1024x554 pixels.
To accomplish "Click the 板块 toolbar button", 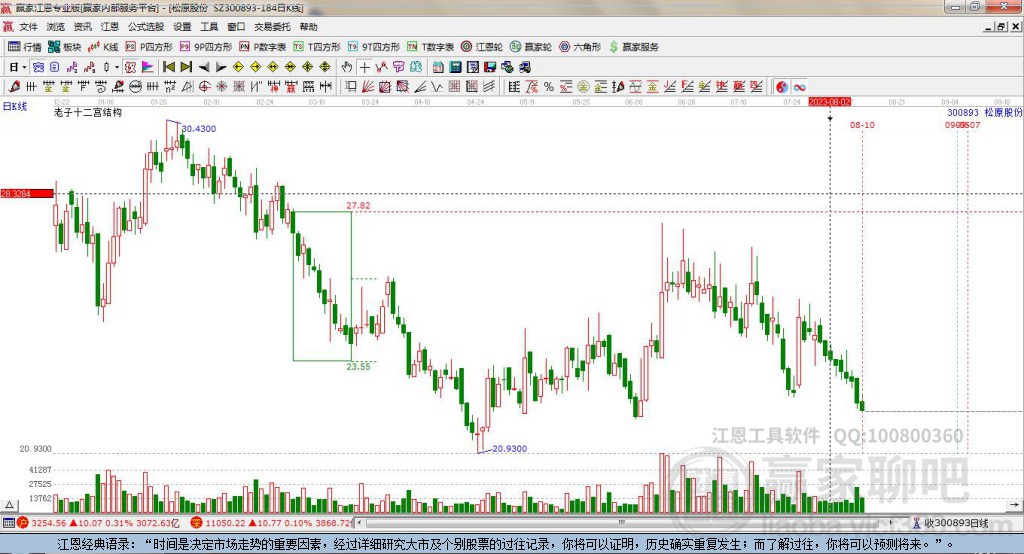I will (65, 47).
